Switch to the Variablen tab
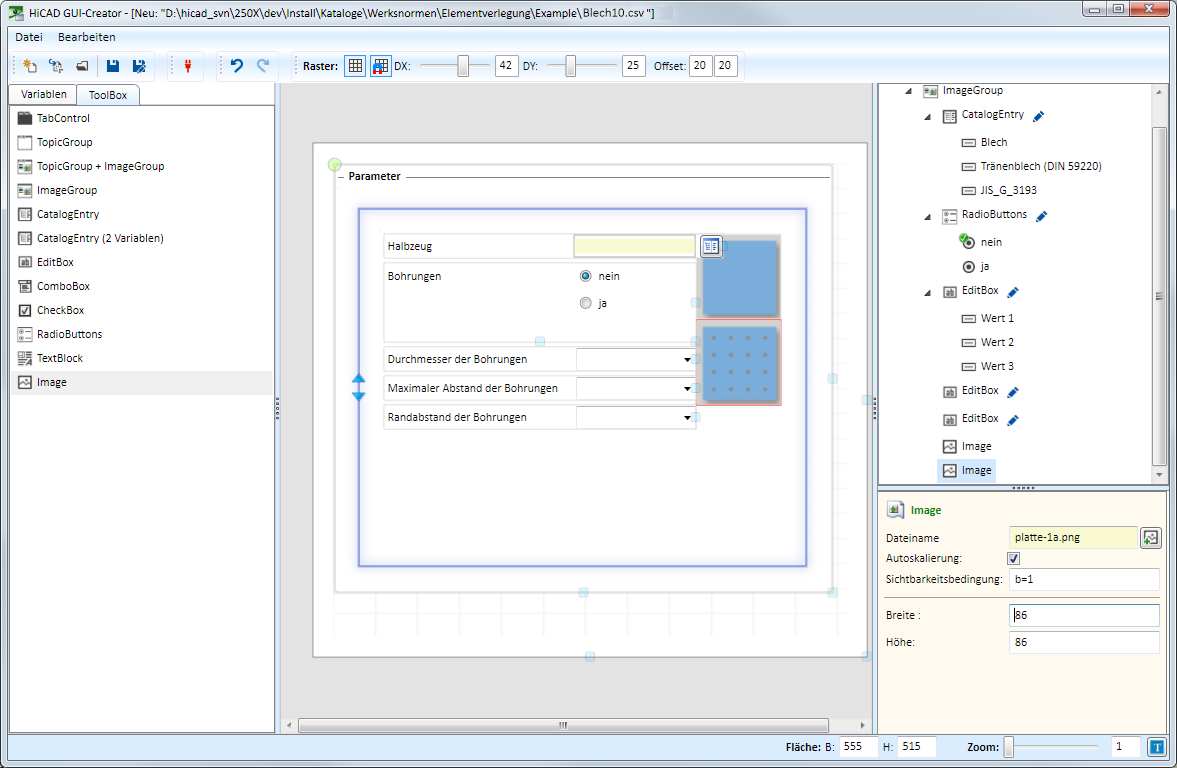1177x768 pixels. click(44, 95)
